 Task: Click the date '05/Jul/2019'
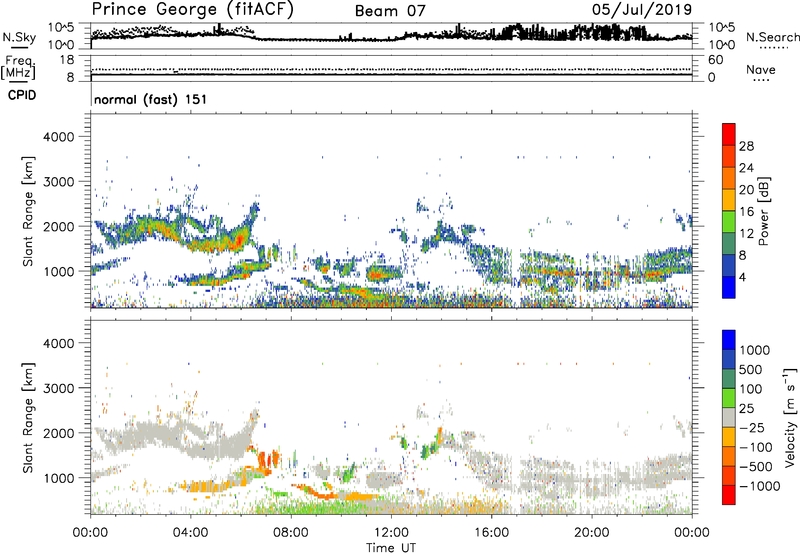pyautogui.click(x=642, y=10)
